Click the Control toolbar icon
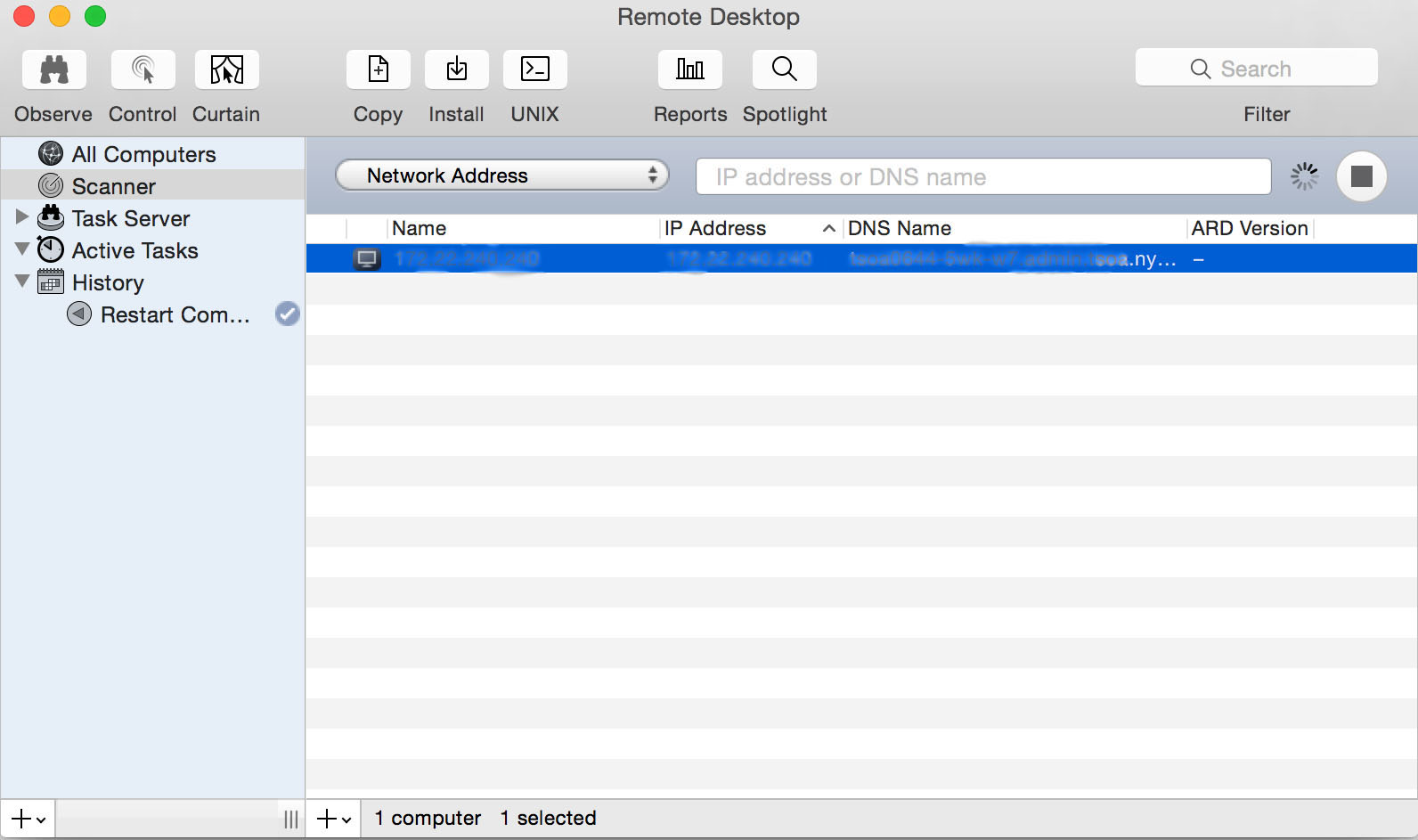This screenshot has width=1418, height=840. pyautogui.click(x=143, y=69)
